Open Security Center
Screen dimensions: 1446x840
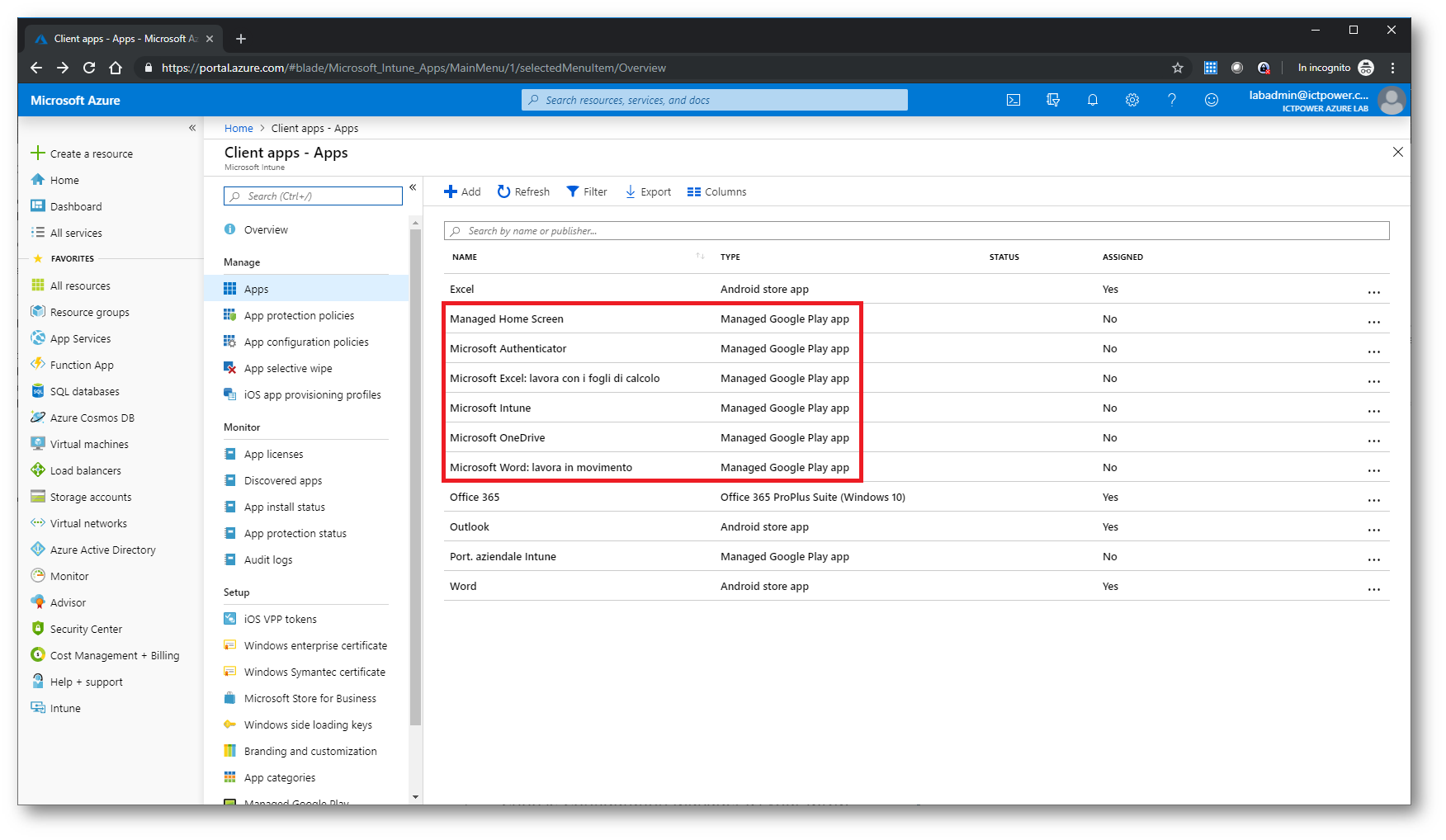click(x=76, y=629)
